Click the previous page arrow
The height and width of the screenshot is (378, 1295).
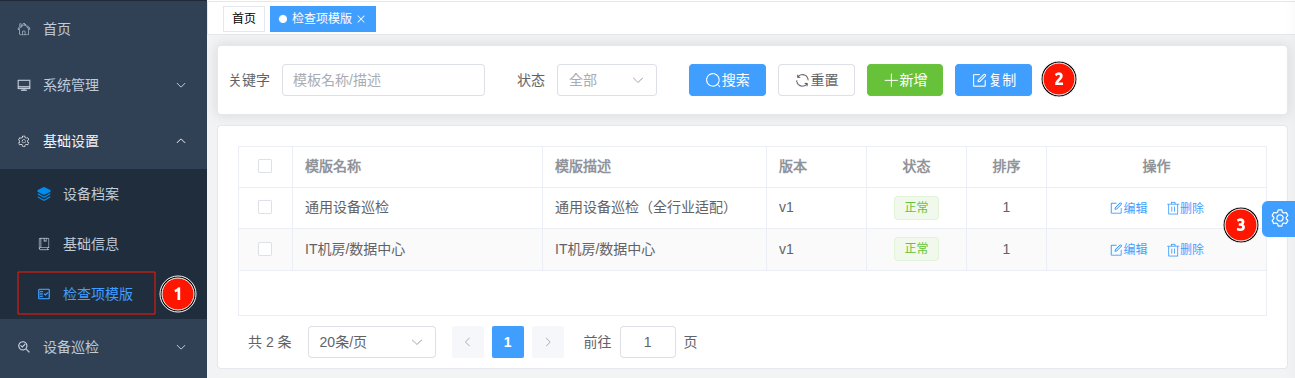[468, 342]
